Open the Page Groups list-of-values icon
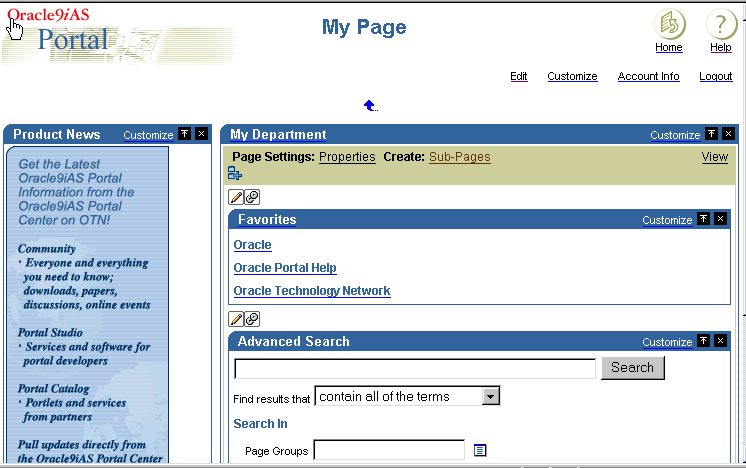Screen dimensions: 746x468 click(x=480, y=450)
